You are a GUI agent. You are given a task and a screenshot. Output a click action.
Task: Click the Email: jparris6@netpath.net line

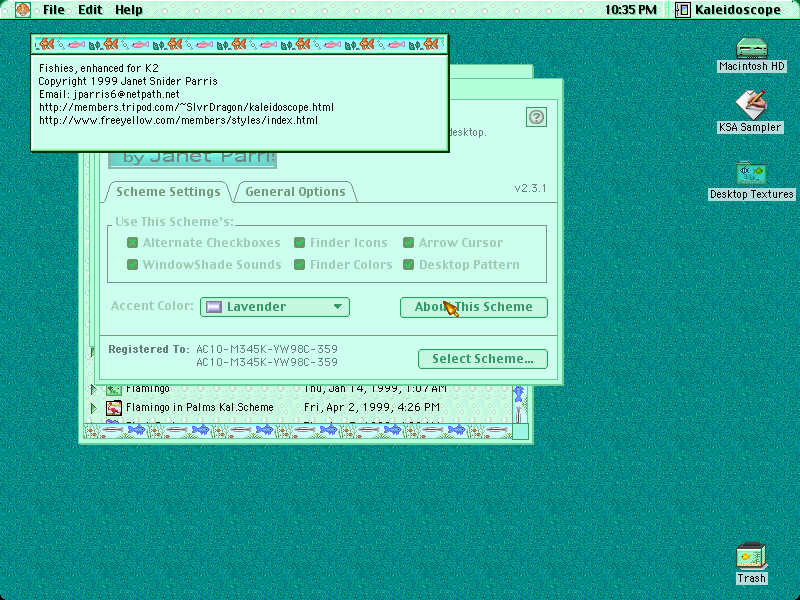click(109, 94)
